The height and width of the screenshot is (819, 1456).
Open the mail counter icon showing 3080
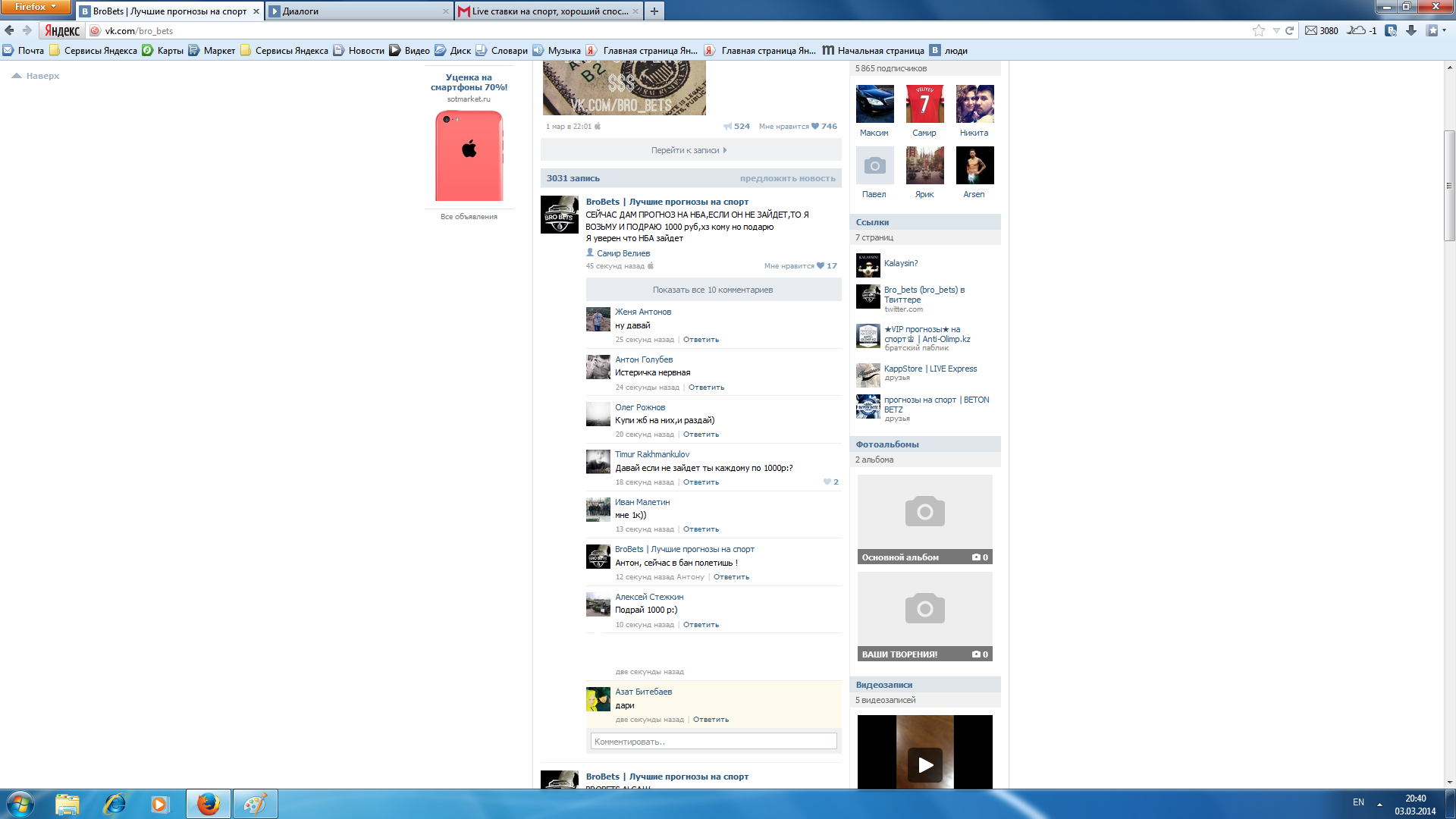coord(1322,30)
